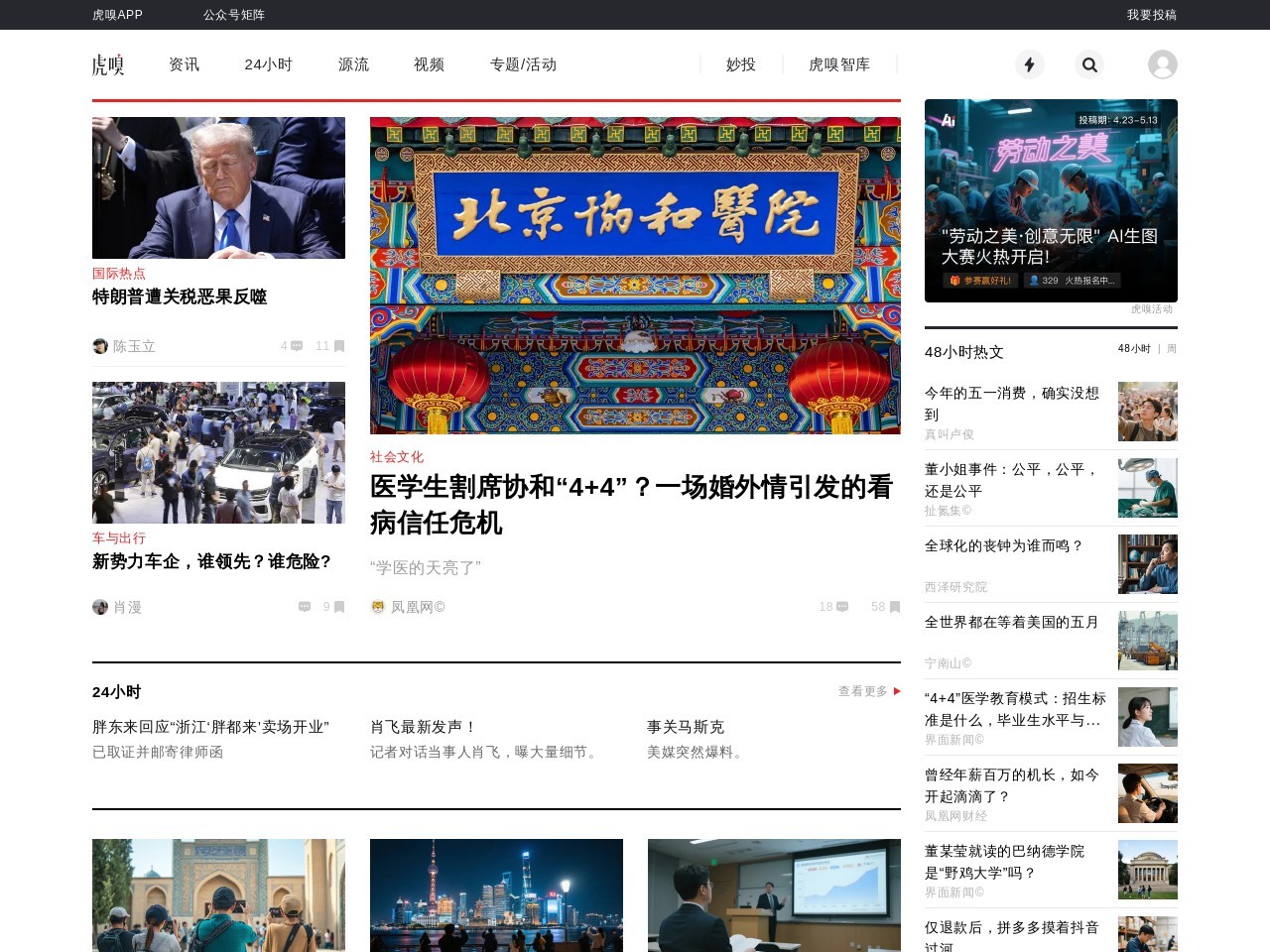
Task: Open 专题/活动 navigation item
Action: coord(523,64)
